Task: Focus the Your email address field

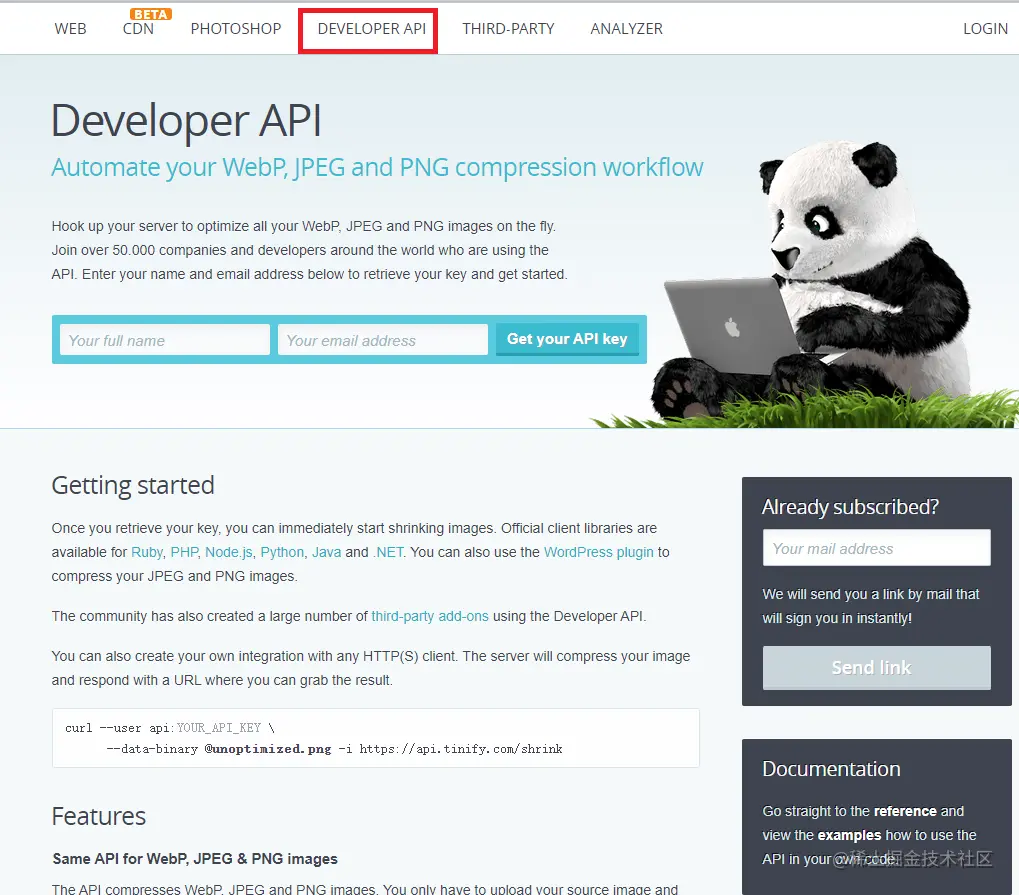Action: coord(383,340)
